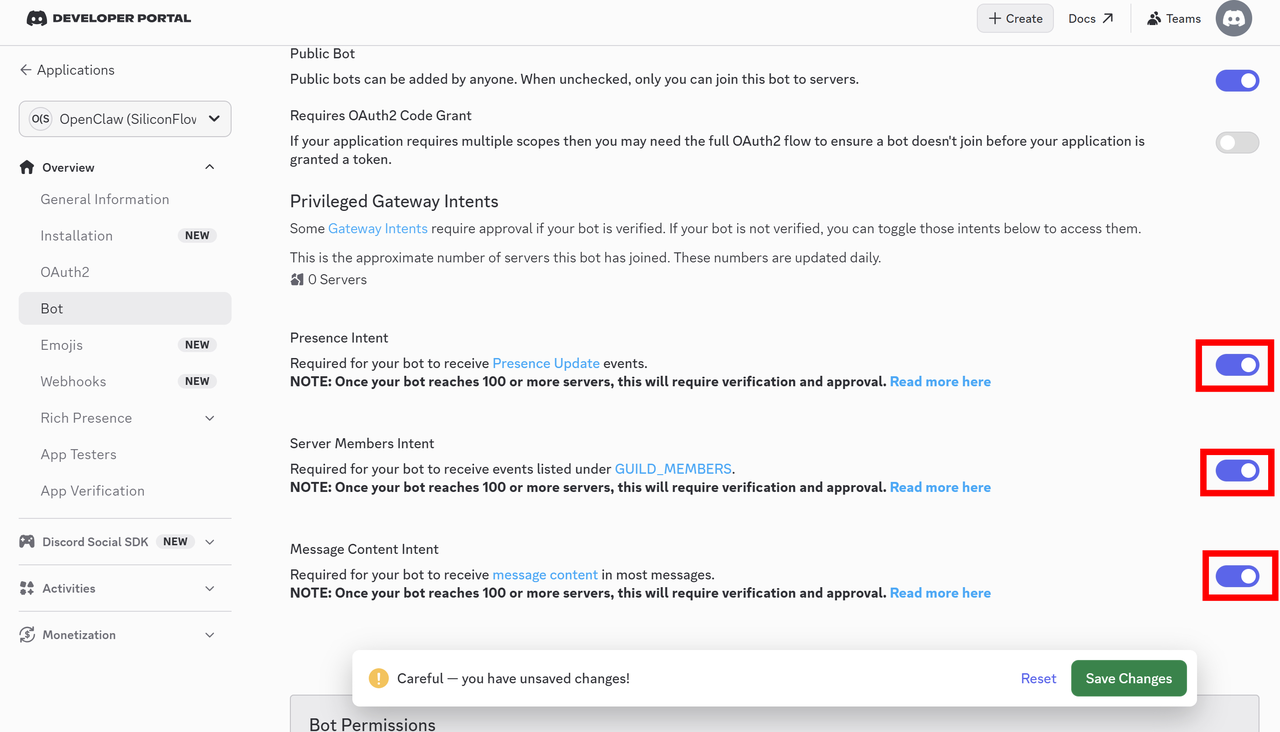Click the Monetization icon in sidebar
Viewport: 1280px width, 732px height.
coord(27,635)
